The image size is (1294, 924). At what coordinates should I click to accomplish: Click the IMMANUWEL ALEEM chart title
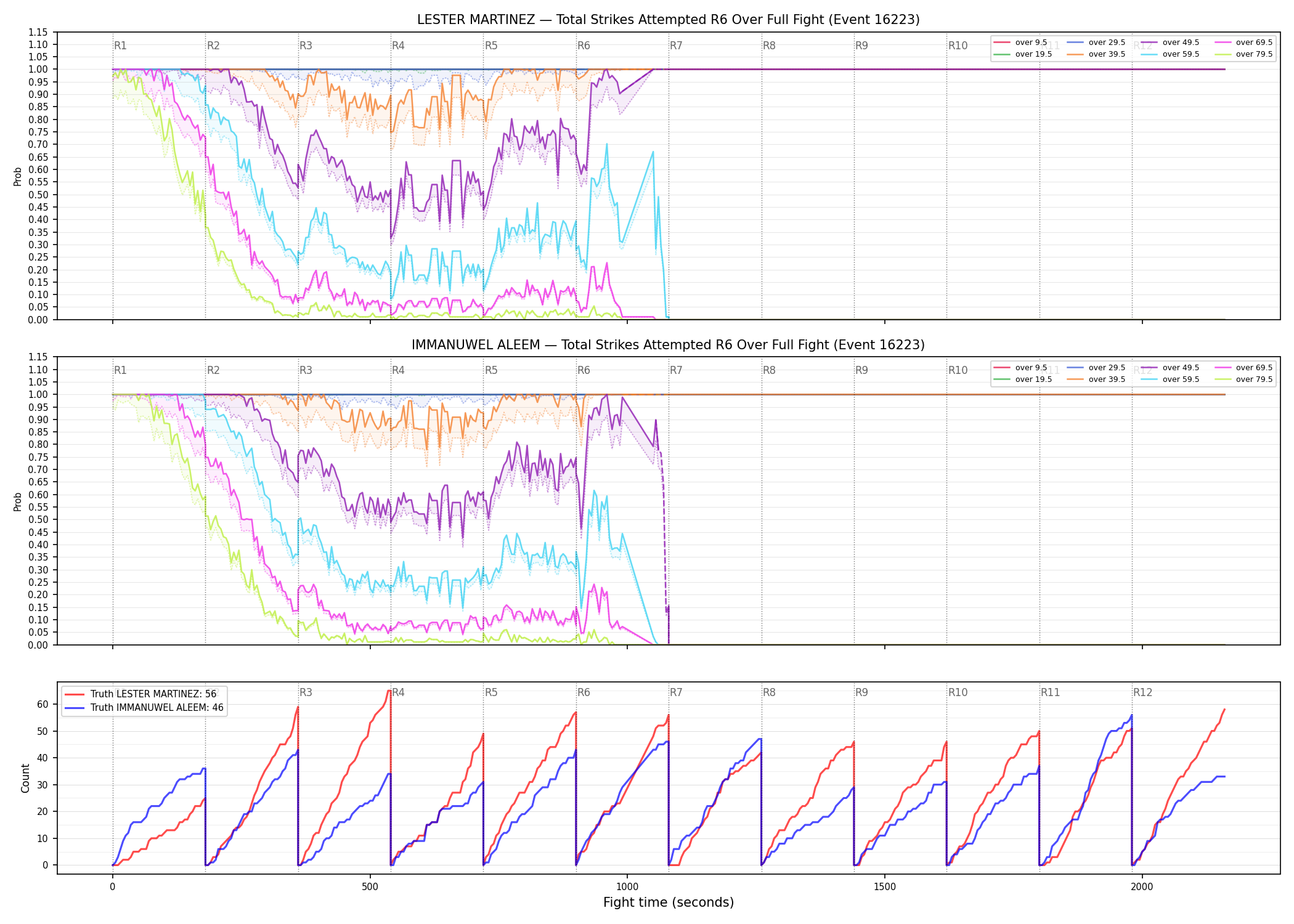point(668,345)
